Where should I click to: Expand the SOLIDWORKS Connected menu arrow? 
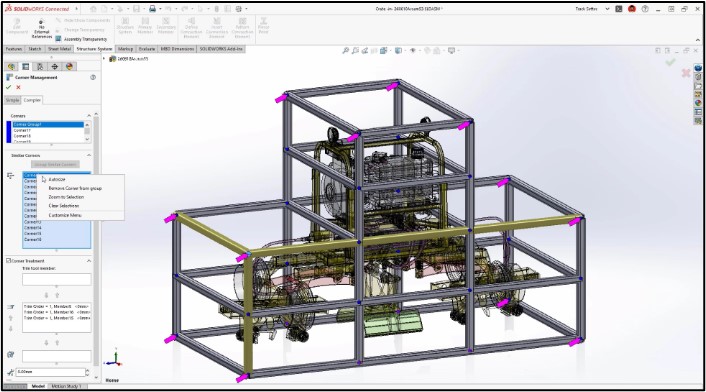tap(77, 9)
